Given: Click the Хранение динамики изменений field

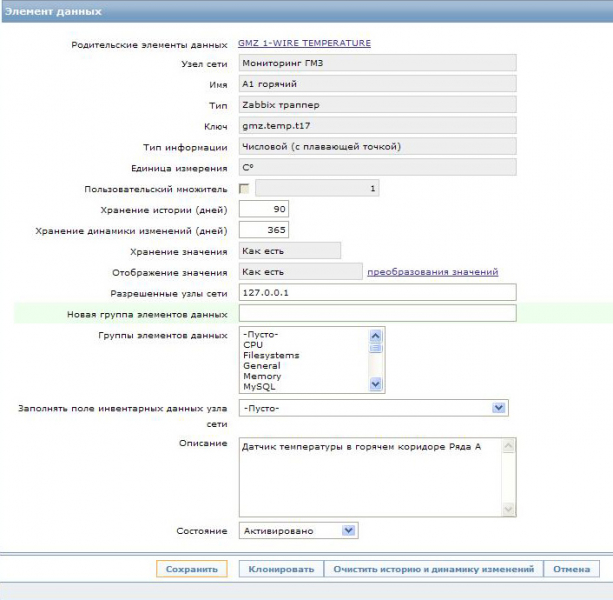Looking at the screenshot, I should (264, 230).
